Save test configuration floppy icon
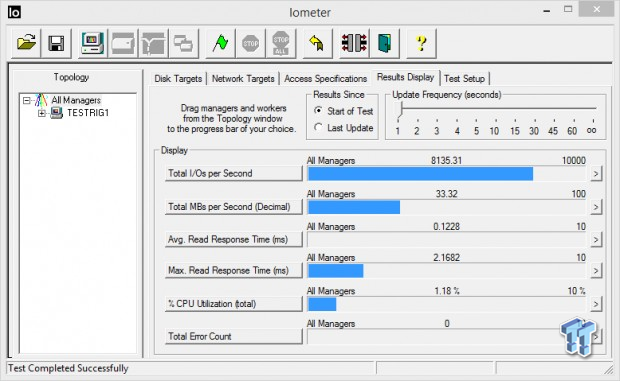Screen dimensions: 620x381 (x=56, y=43)
